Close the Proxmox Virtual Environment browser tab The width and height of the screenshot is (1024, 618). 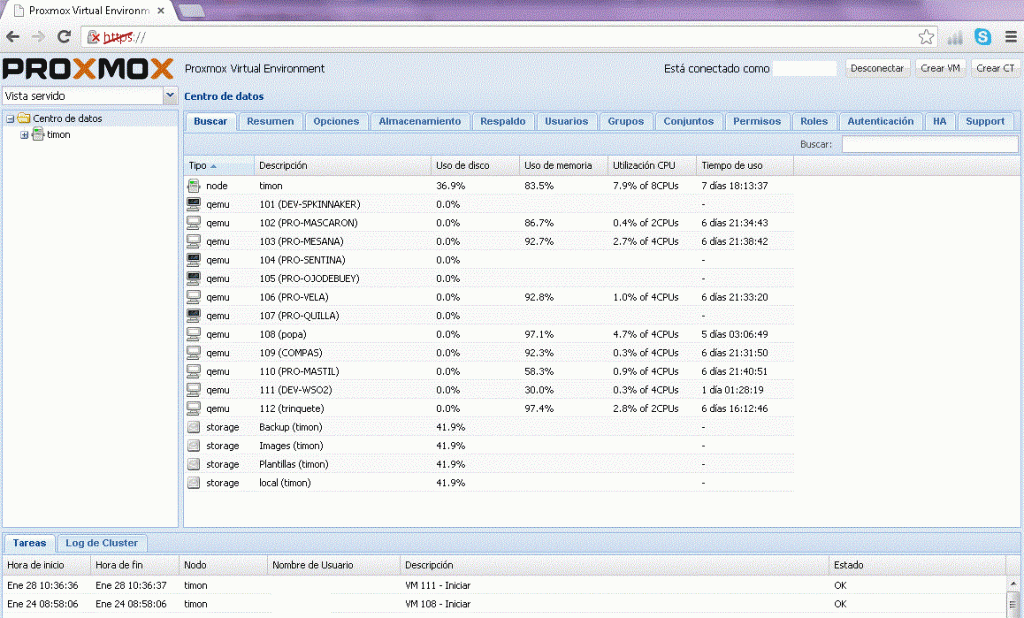(161, 10)
